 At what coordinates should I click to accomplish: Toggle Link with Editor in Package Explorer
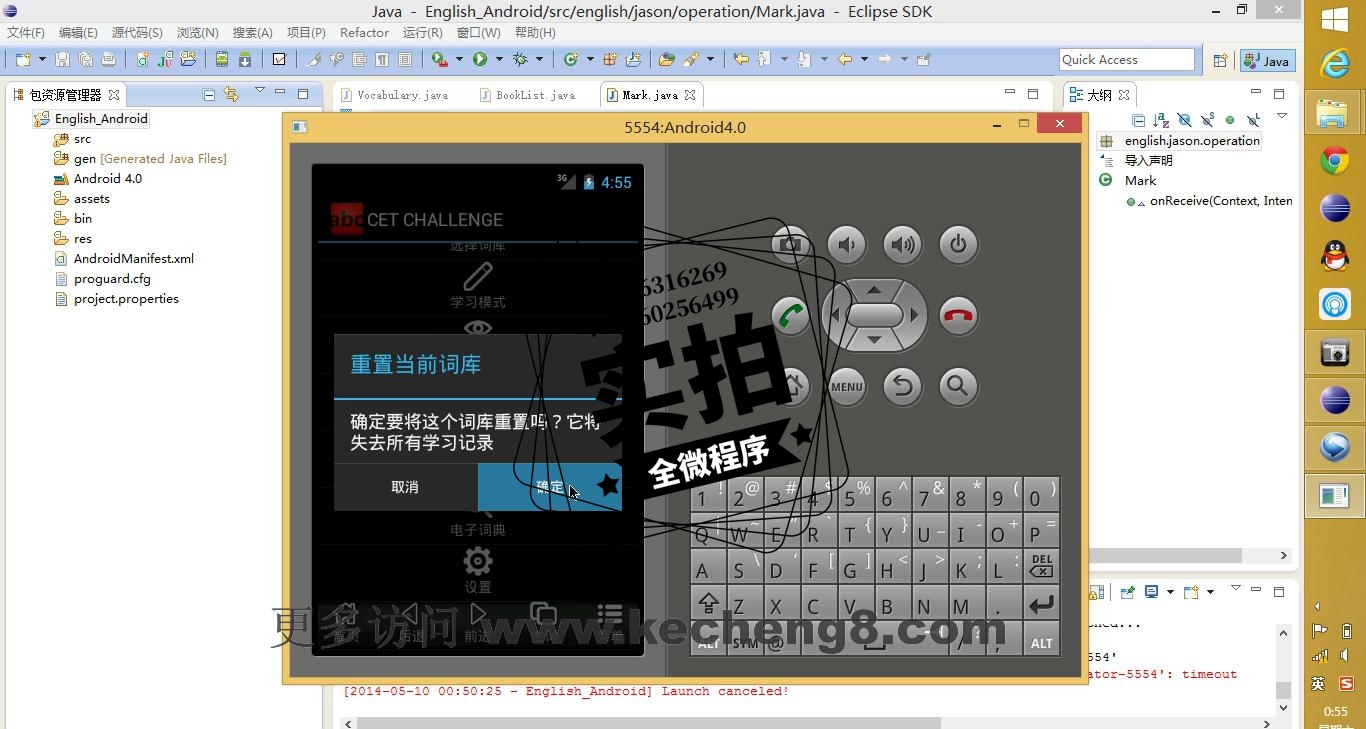231,95
